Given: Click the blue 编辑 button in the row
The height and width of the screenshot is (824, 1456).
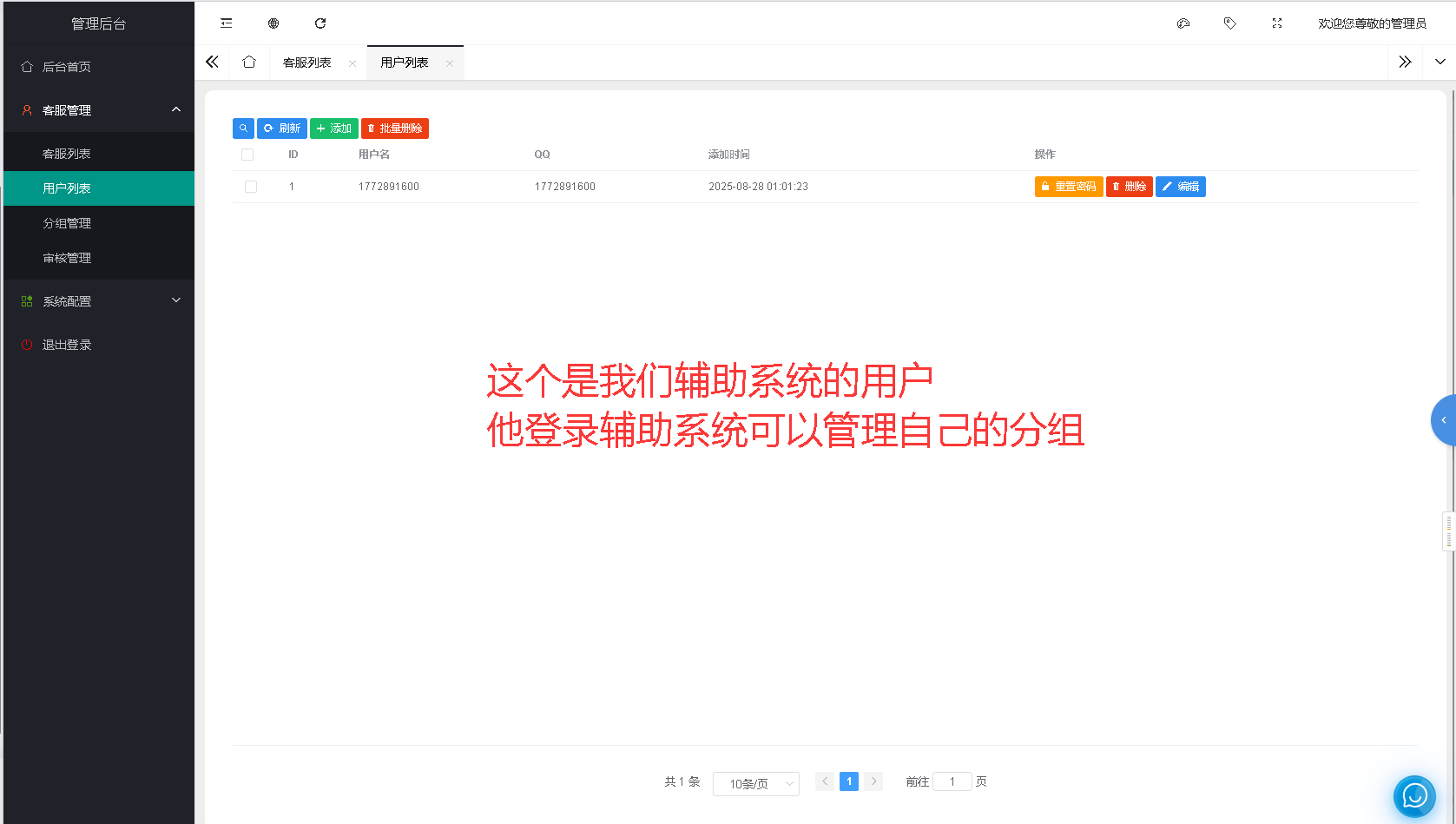Looking at the screenshot, I should pos(1180,186).
